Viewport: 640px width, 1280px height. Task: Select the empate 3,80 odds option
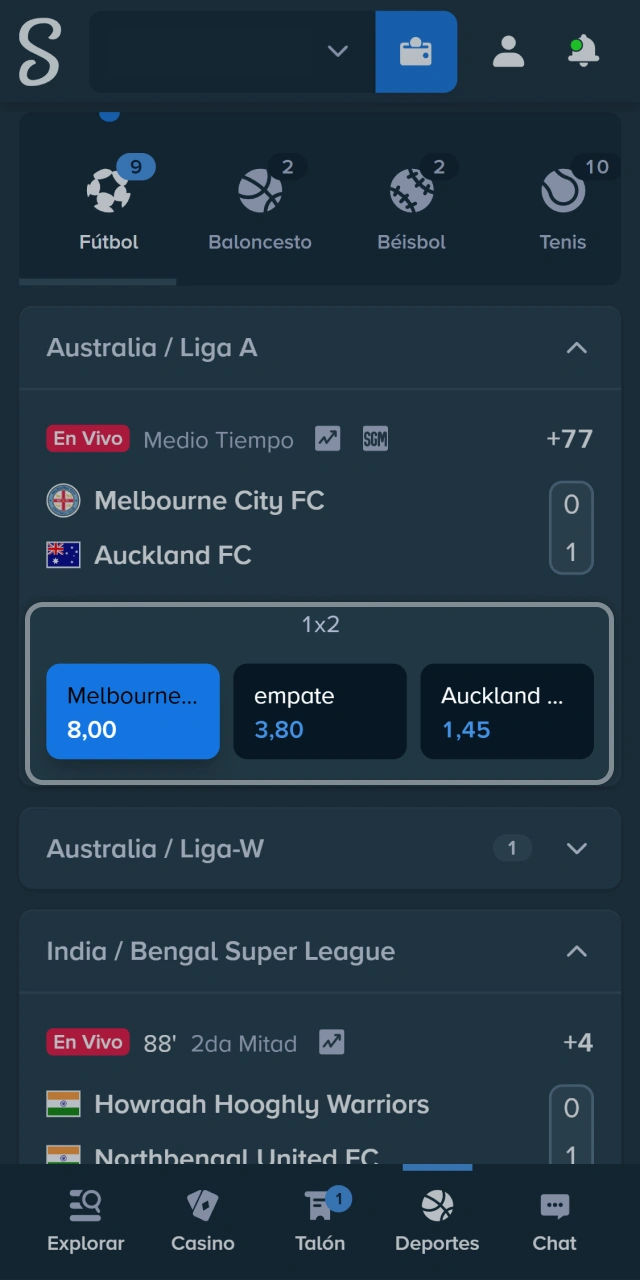319,711
